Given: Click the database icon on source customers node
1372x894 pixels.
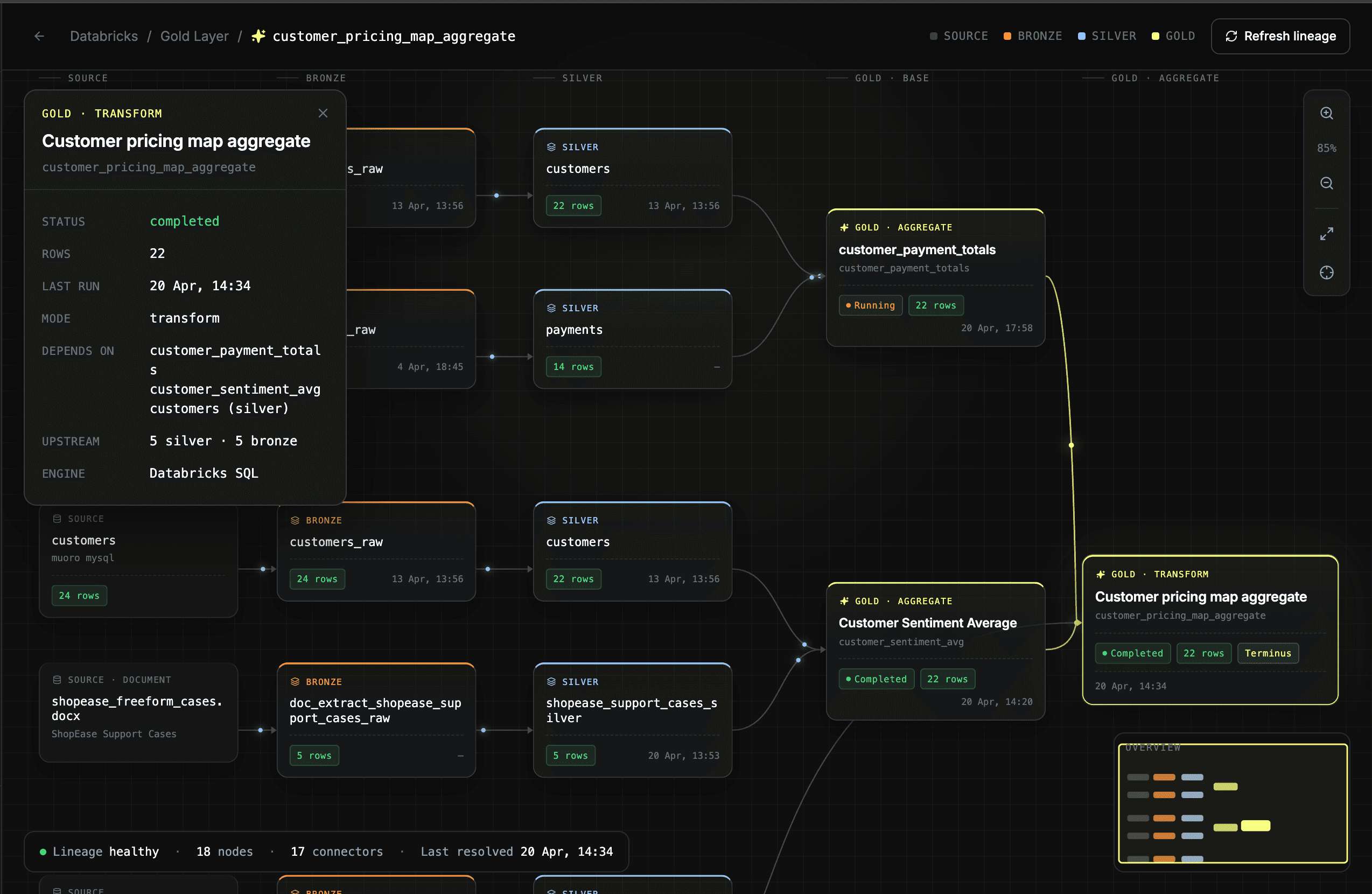Looking at the screenshot, I should [x=57, y=519].
